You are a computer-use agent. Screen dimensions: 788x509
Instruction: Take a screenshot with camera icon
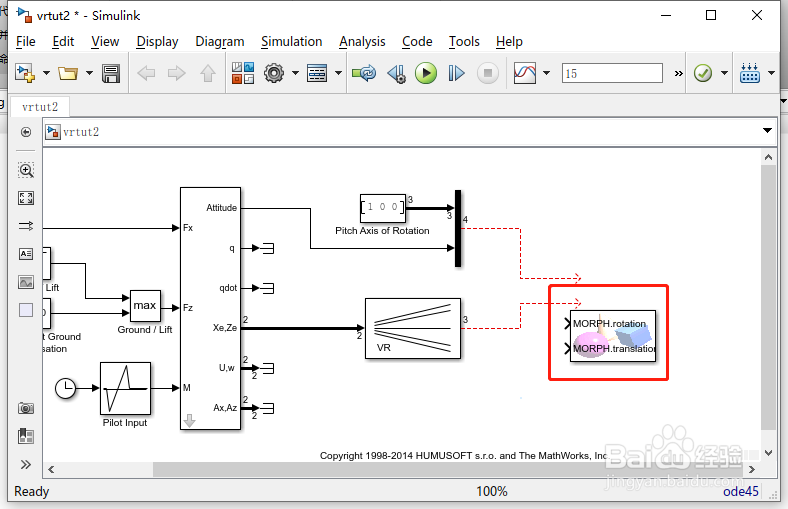pos(26,408)
